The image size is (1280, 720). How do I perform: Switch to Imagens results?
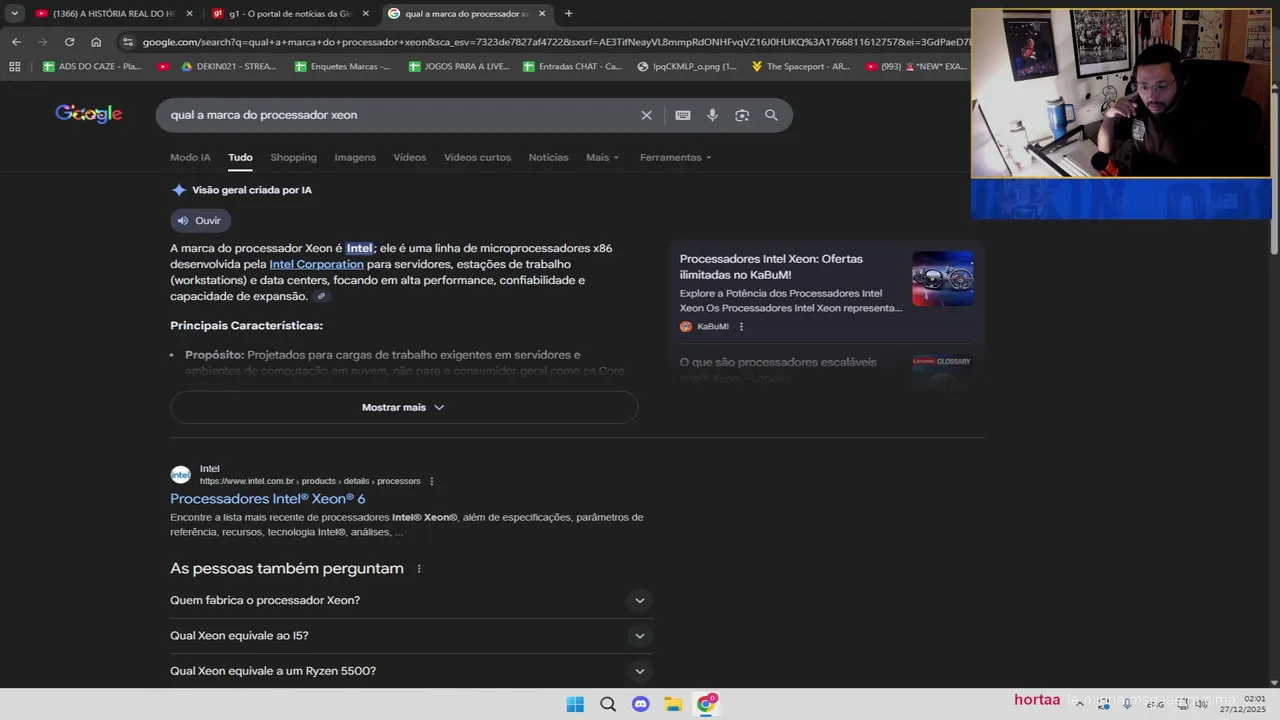[x=355, y=157]
